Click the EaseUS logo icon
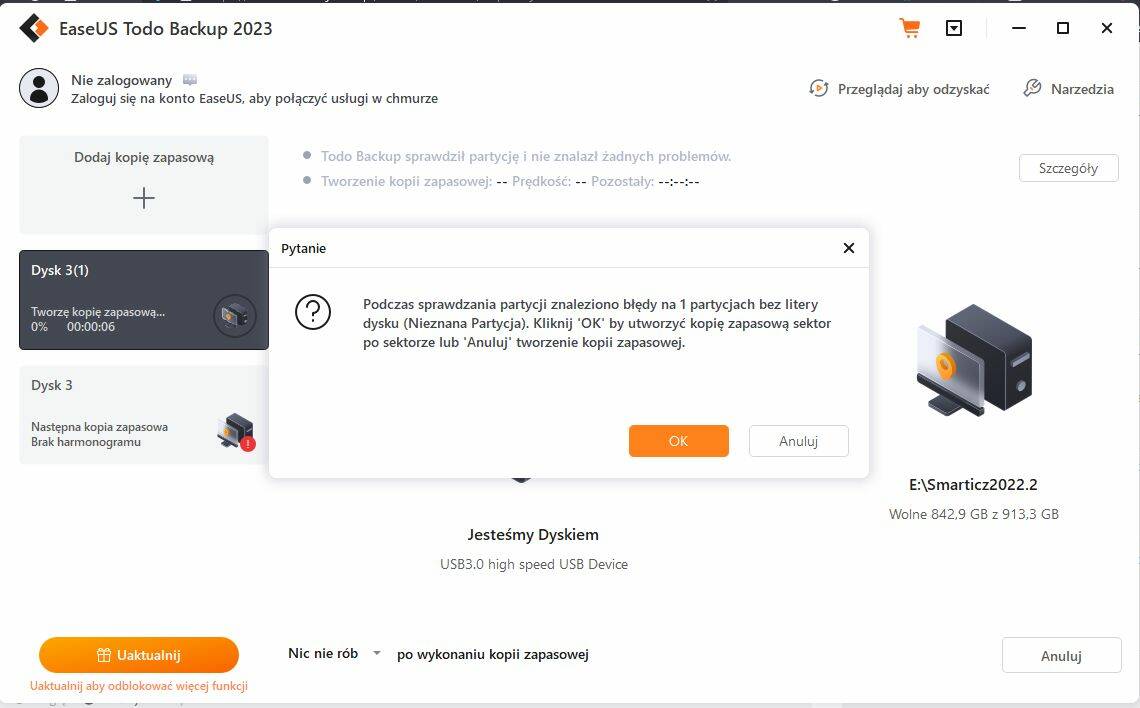Image resolution: width=1140 pixels, height=708 pixels. [33, 28]
